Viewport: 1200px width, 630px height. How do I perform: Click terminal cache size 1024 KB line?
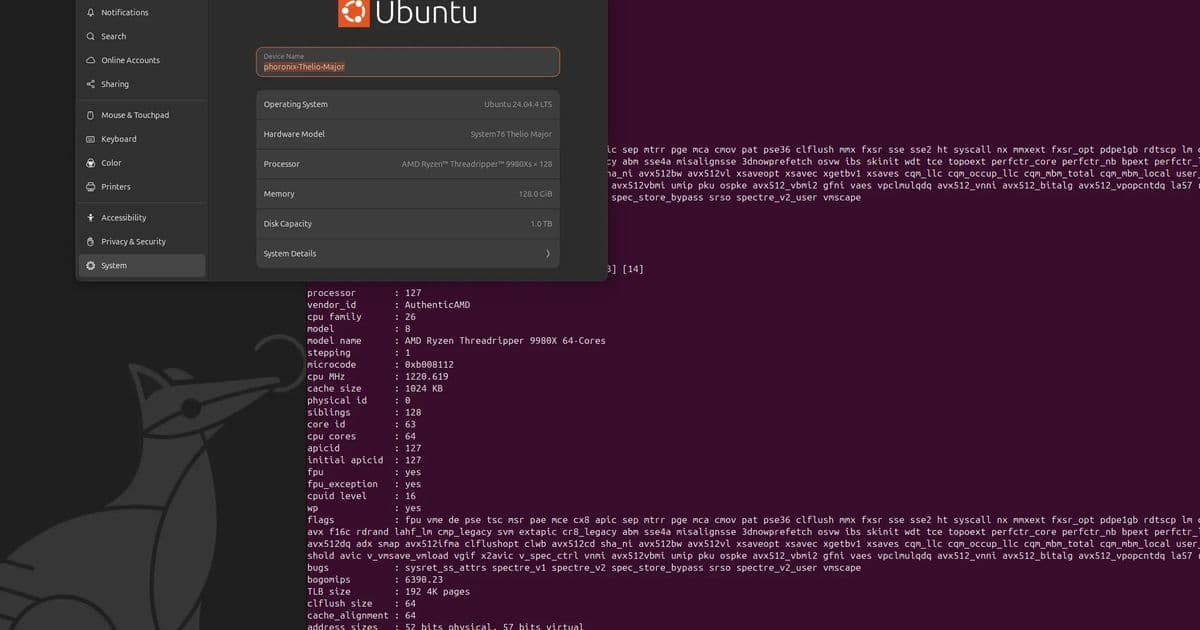375,389
